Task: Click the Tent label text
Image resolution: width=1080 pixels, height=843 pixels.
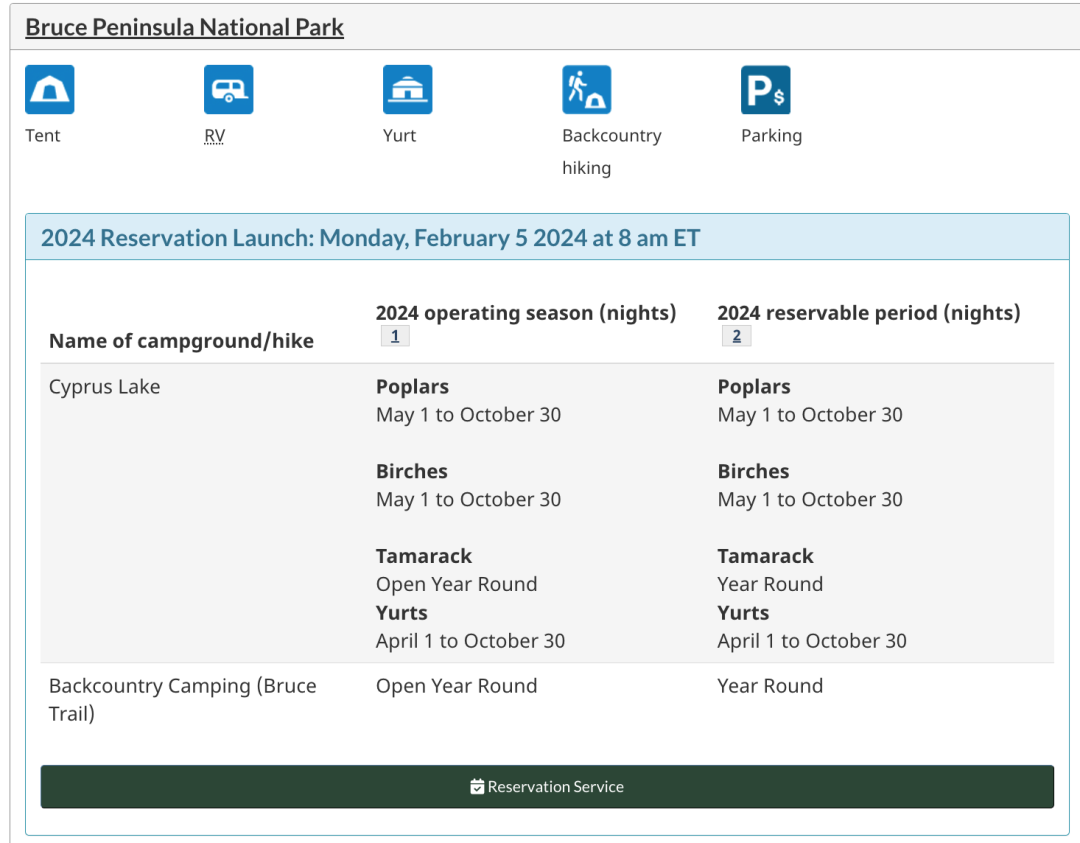Action: tap(43, 136)
